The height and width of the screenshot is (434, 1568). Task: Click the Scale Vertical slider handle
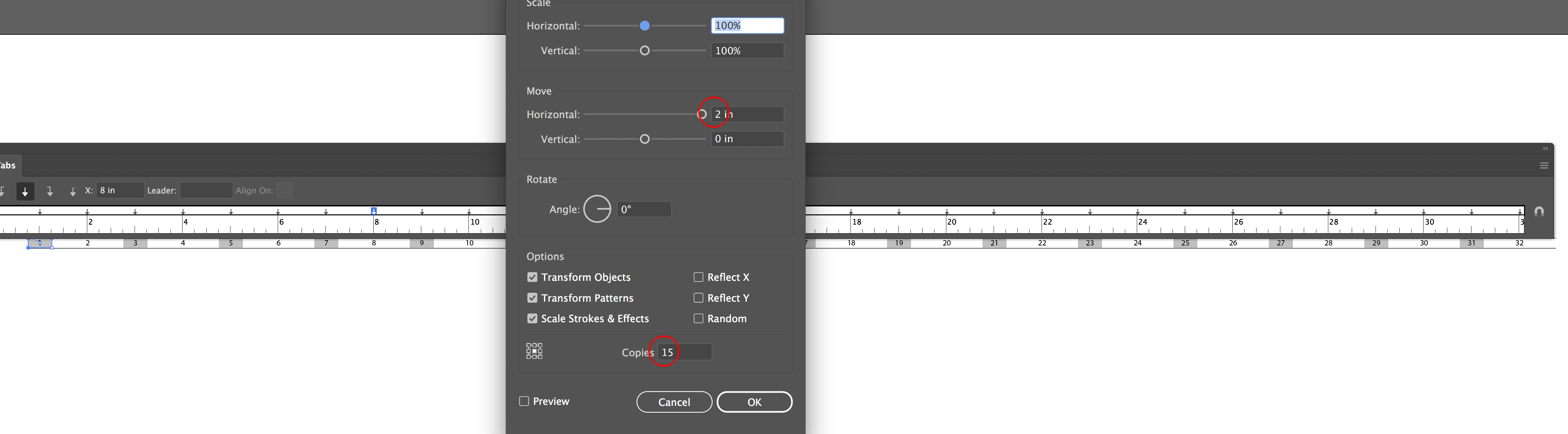pyautogui.click(x=644, y=51)
